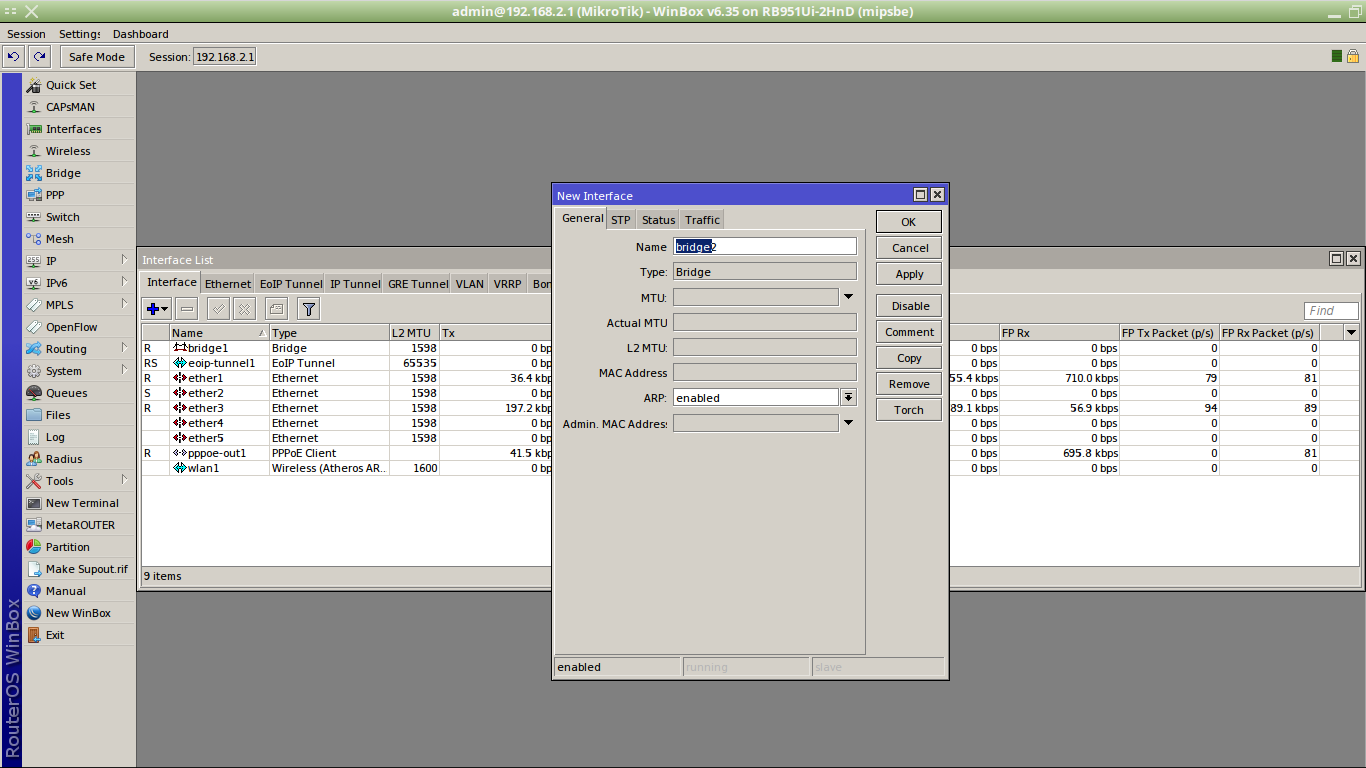Click the redo arrow in top toolbar

39,57
